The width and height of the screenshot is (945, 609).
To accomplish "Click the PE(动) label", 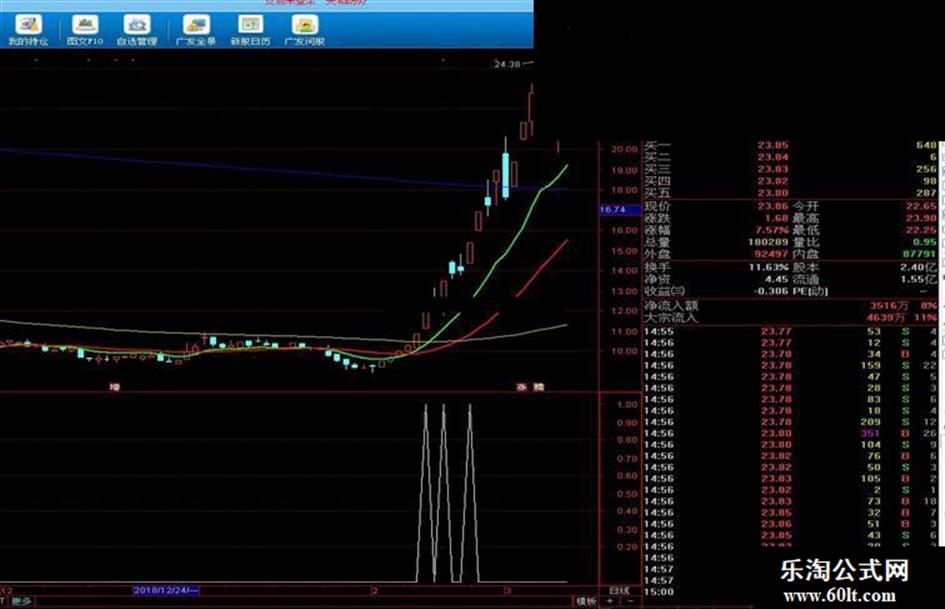I will point(810,291).
